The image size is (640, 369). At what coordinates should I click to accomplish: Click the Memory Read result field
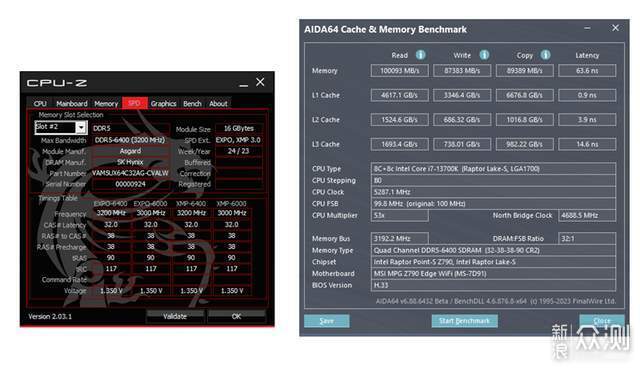400,71
